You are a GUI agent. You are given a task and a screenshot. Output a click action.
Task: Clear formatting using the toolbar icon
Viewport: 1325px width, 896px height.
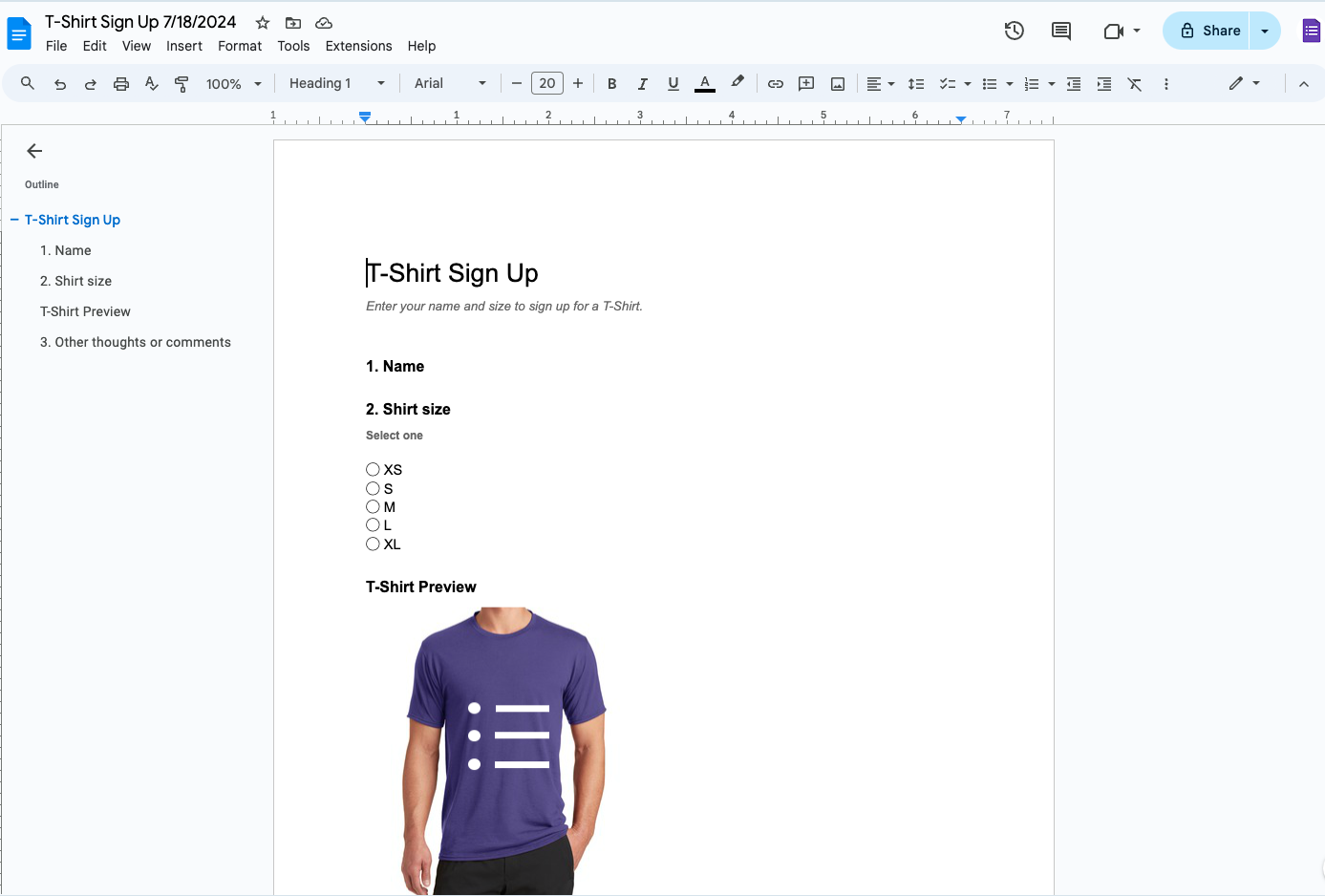tap(1135, 83)
